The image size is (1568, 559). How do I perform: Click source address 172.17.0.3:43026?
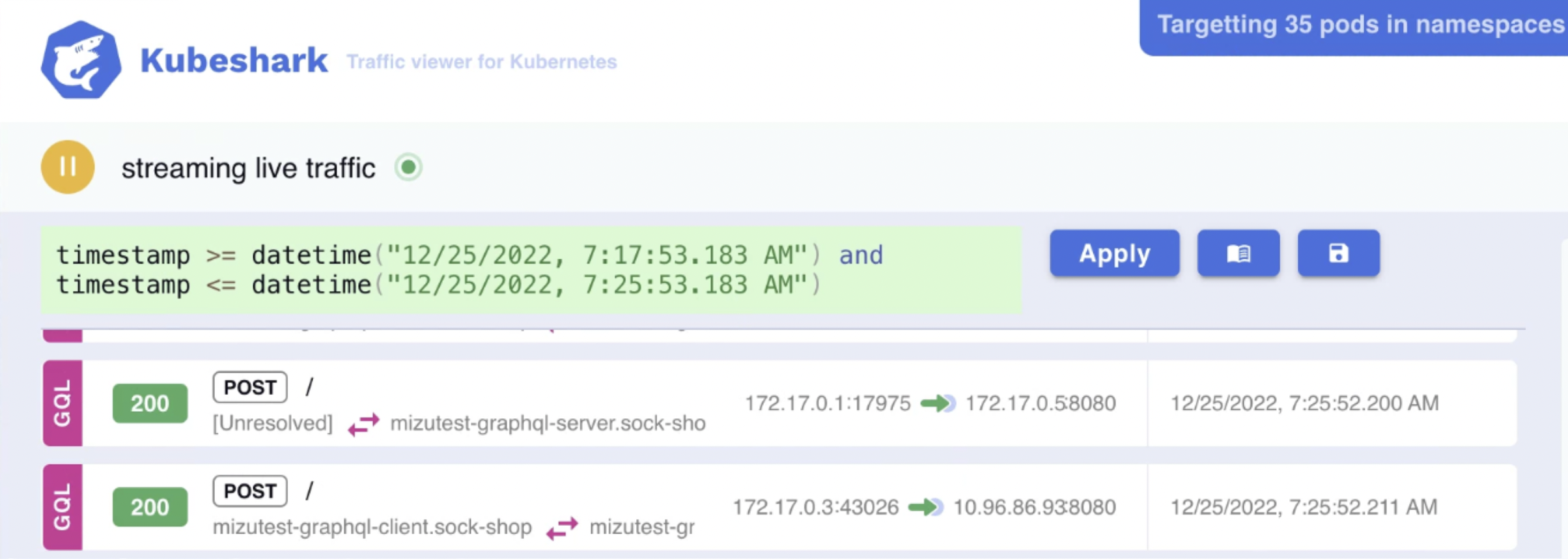[x=816, y=507]
